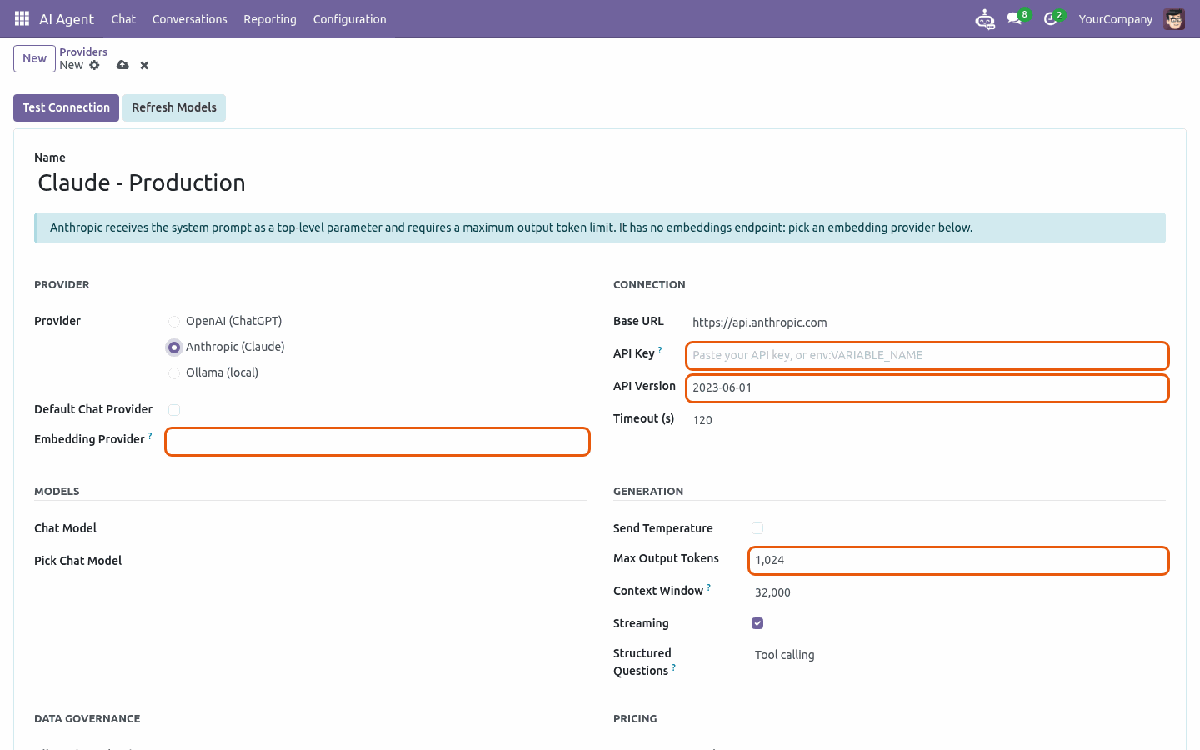Enable the Send Temperature checkbox

click(x=757, y=528)
